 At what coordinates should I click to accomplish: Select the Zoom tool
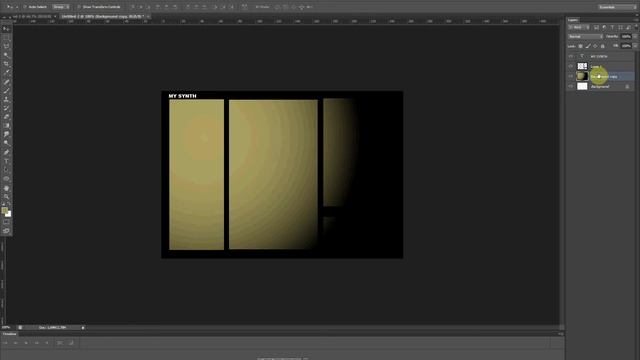coord(6,197)
